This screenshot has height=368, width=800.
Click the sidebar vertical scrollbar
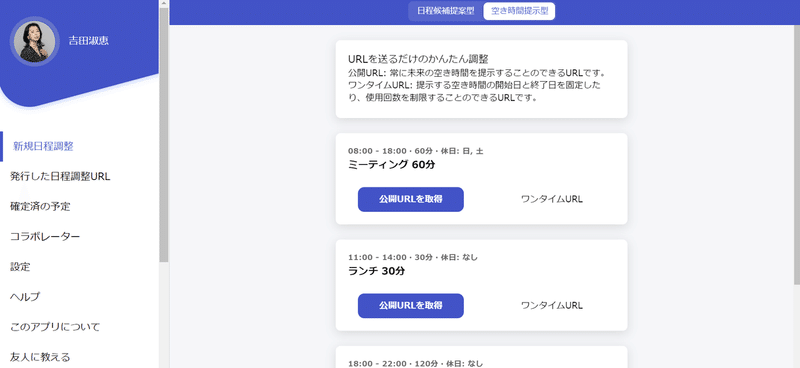(164, 135)
